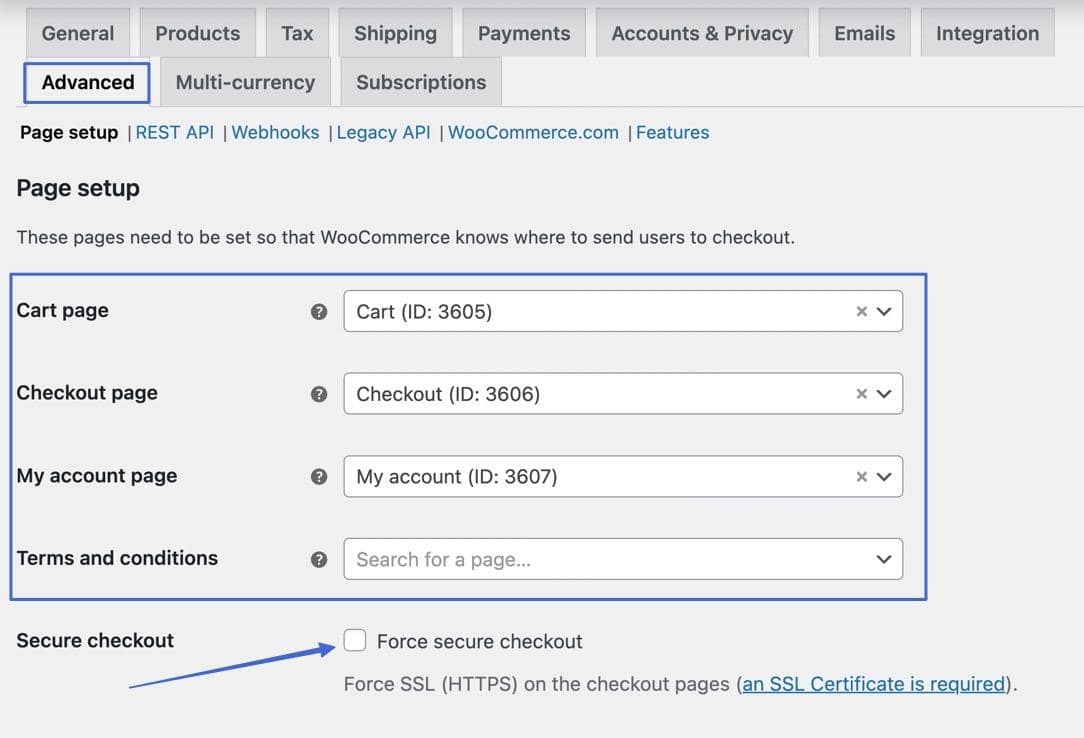
Task: Open the Terms and conditions help tooltip
Action: 318,559
